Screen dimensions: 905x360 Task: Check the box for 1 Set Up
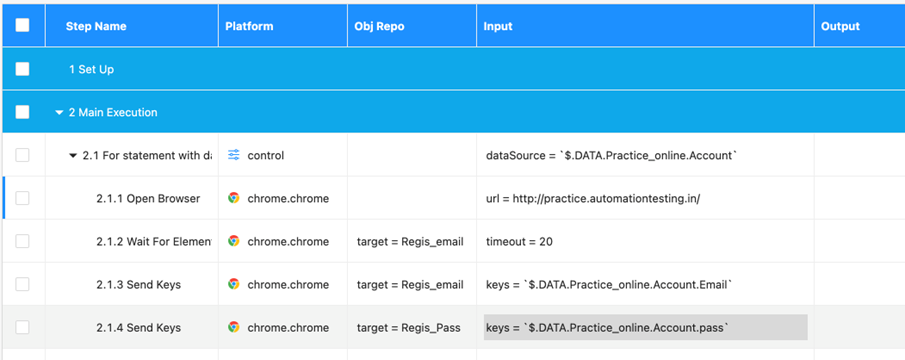pos(23,69)
